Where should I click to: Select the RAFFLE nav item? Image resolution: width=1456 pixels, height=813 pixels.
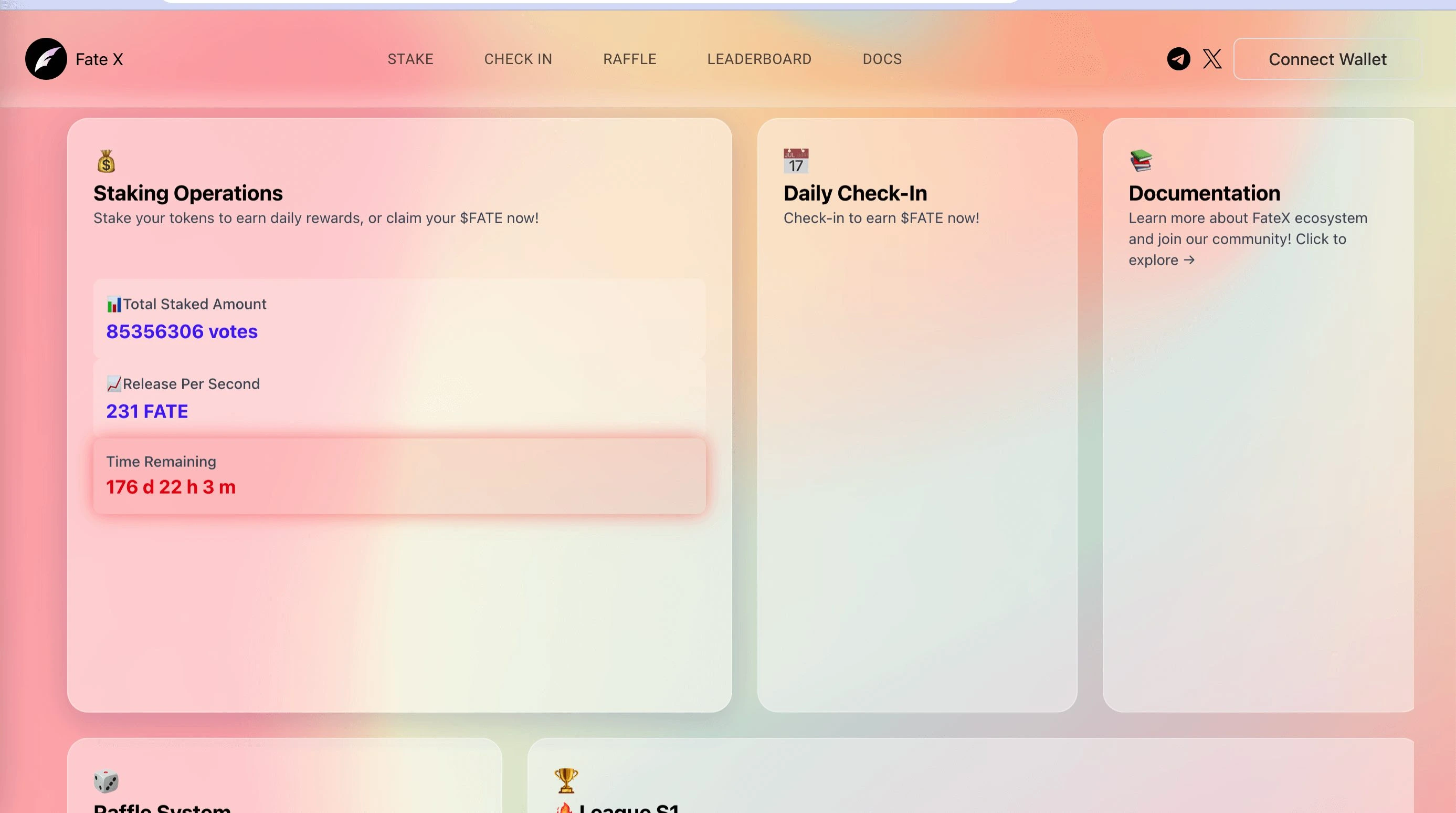[x=630, y=59]
